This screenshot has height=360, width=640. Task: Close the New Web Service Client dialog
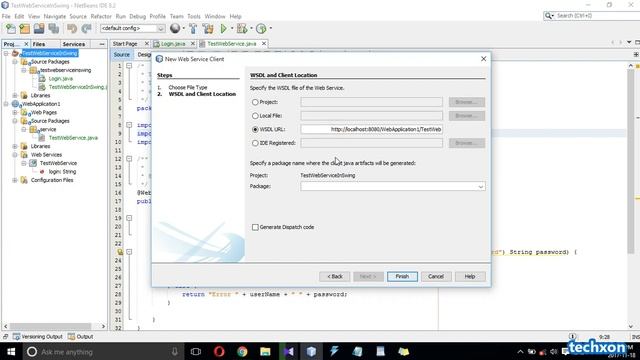click(483, 59)
